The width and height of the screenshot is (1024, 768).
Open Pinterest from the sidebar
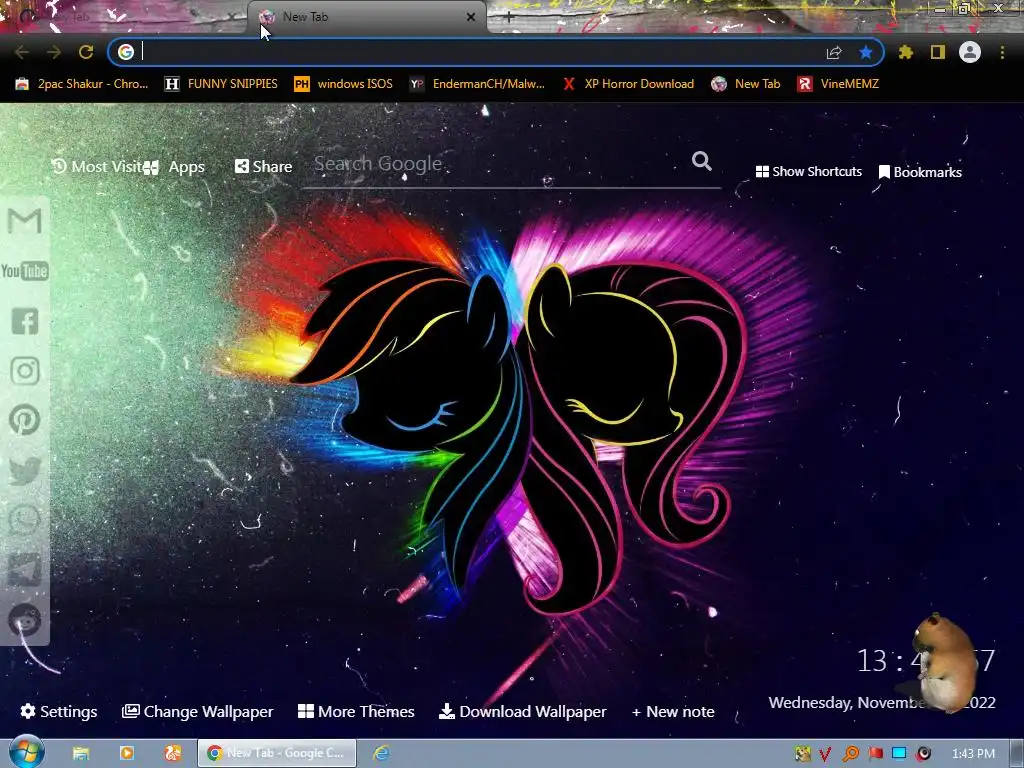(x=25, y=420)
